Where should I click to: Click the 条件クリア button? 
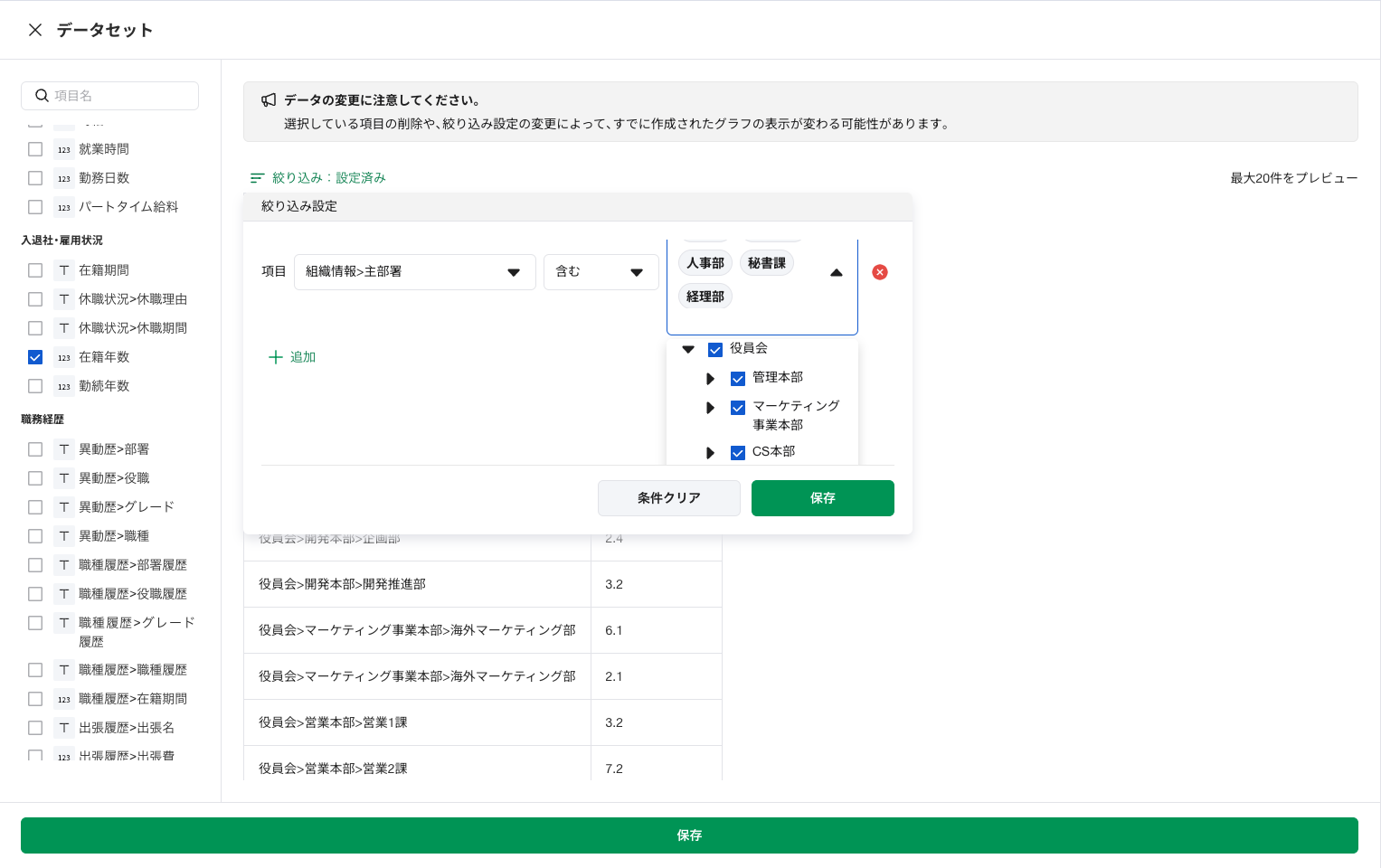(x=668, y=498)
